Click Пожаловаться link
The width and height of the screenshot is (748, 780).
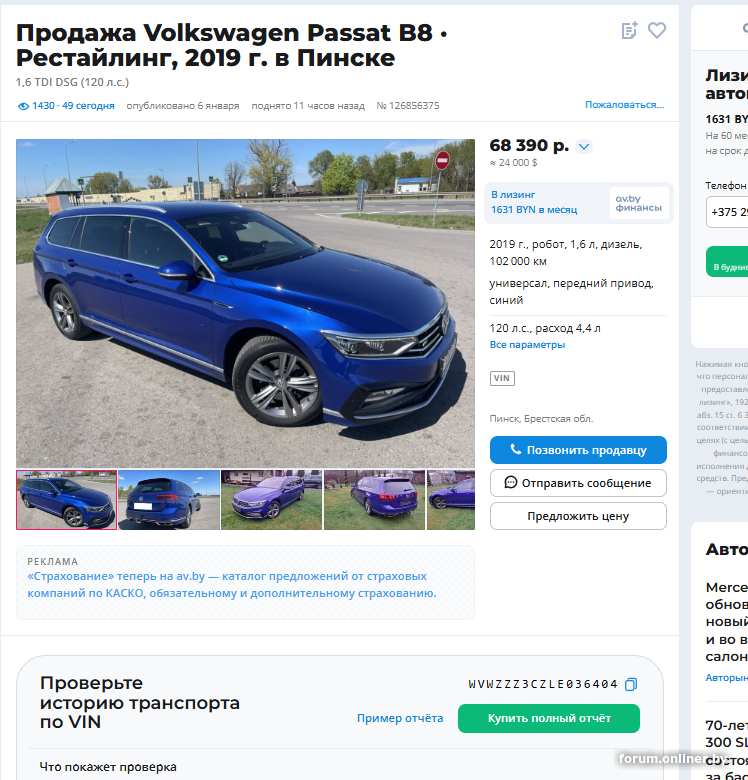click(624, 105)
